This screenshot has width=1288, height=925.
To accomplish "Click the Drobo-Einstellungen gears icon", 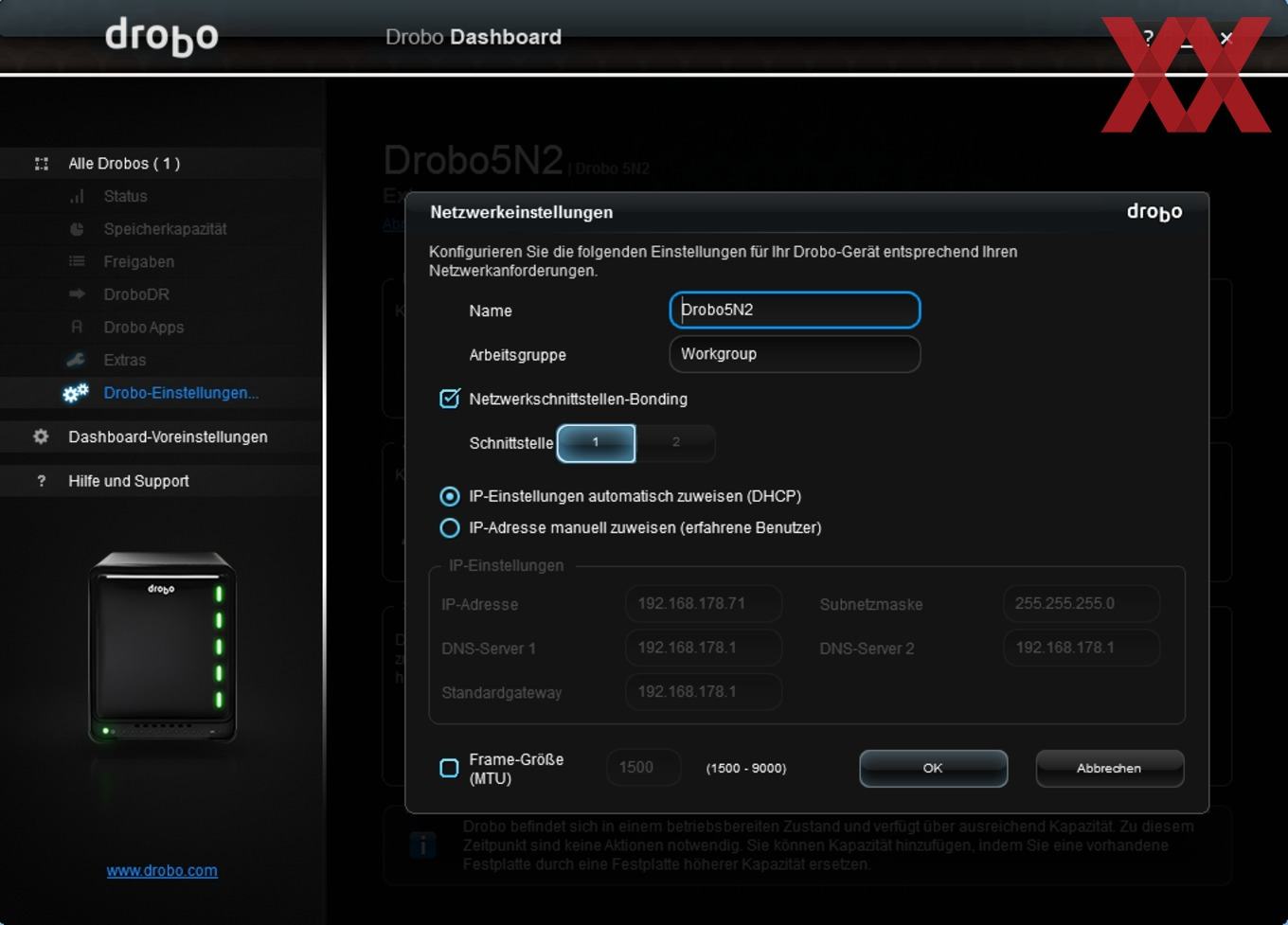I will 76,393.
